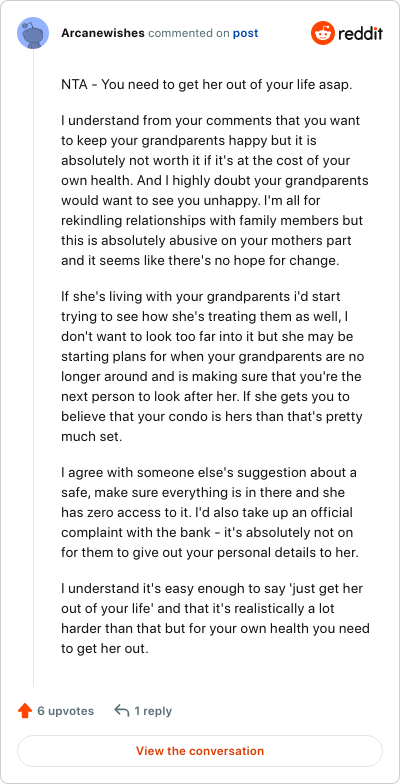This screenshot has height=784, width=400.
Task: Select the line "I understand from your comments"
Action: 210,121
